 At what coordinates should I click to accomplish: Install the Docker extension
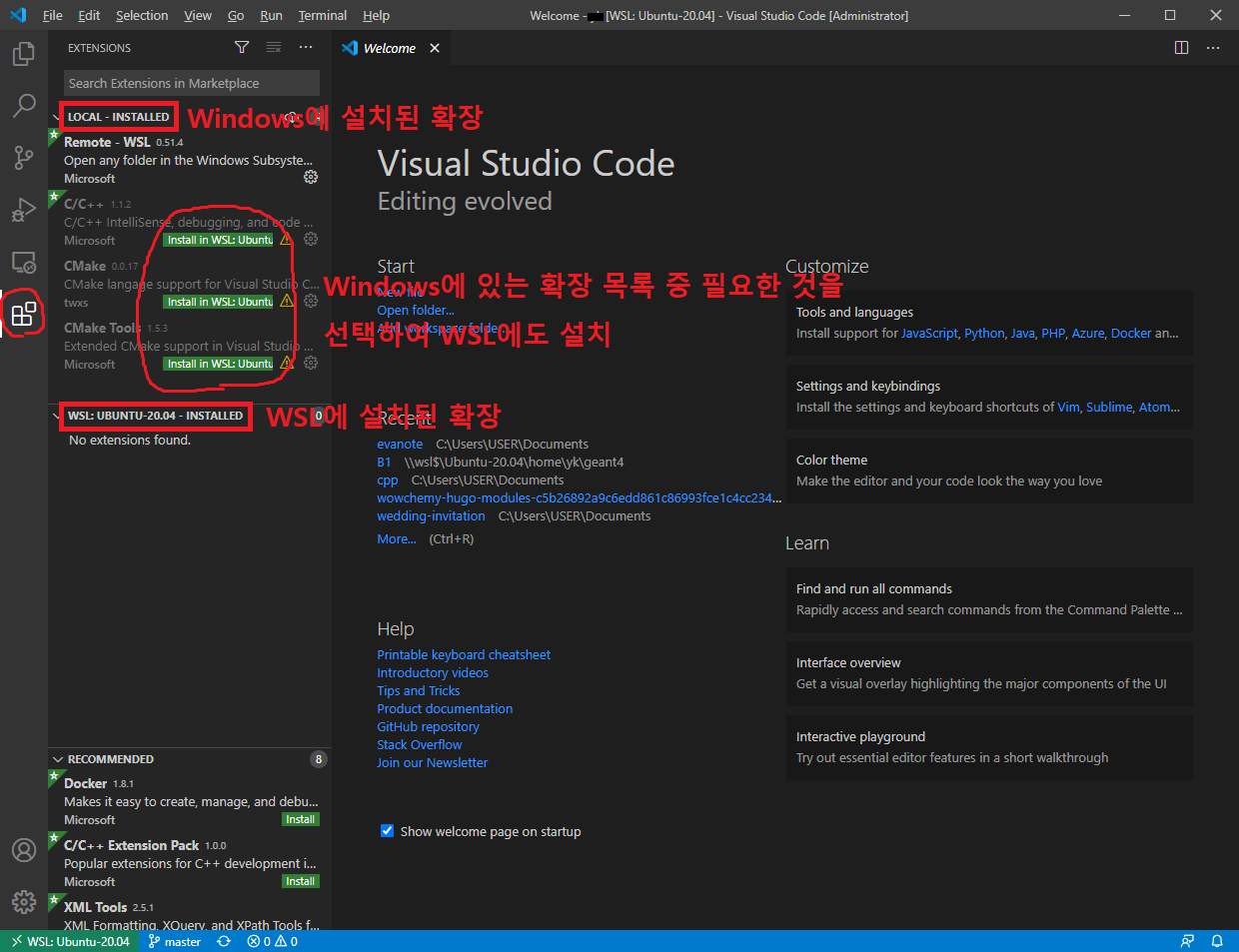click(300, 819)
